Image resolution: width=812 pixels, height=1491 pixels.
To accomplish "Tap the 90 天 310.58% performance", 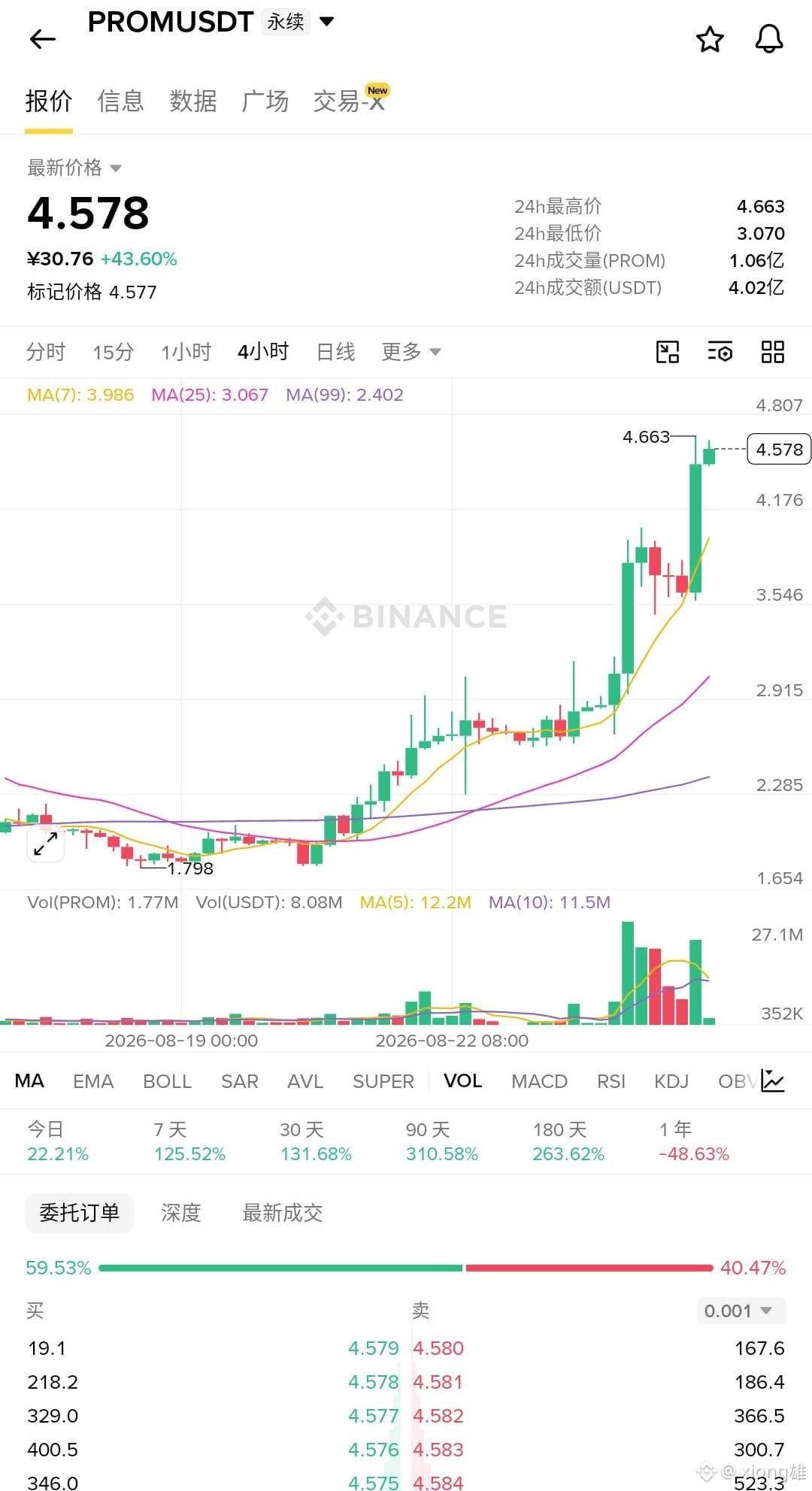I will pos(442,1141).
